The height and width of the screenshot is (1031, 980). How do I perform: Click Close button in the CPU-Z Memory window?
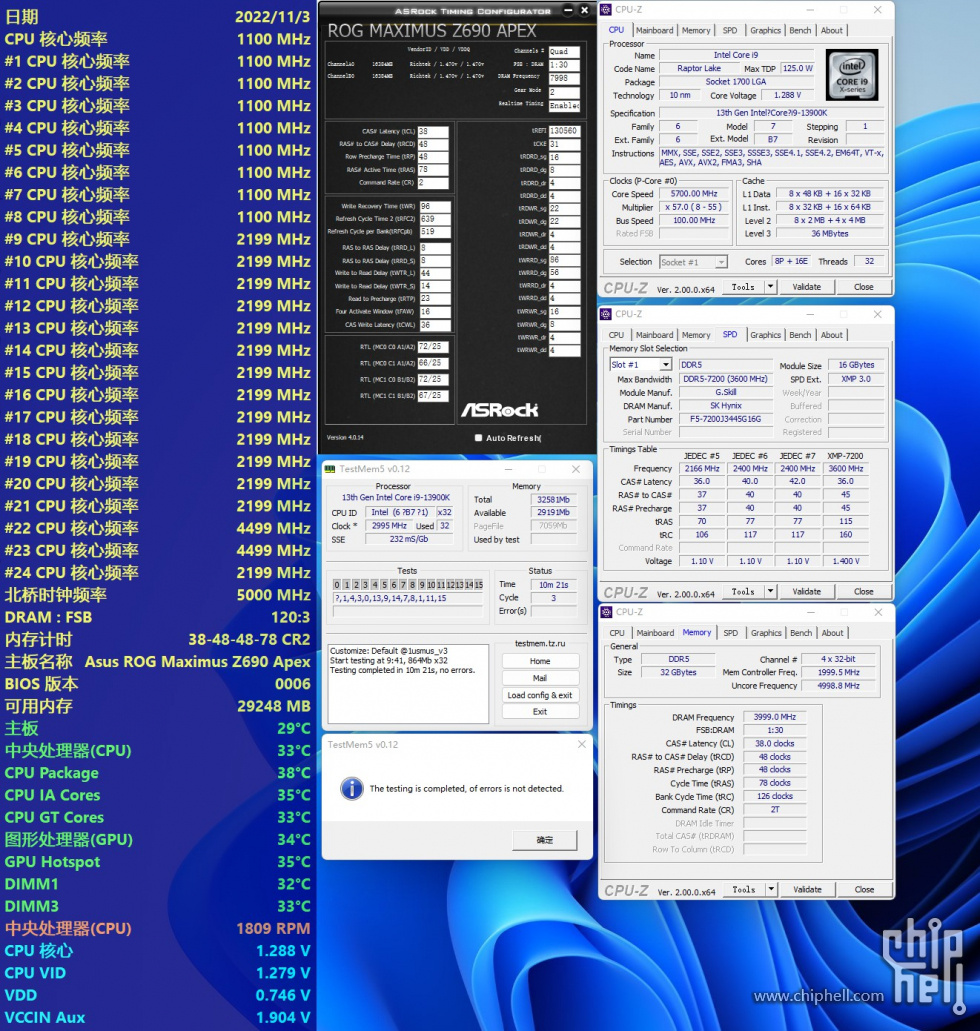click(x=864, y=890)
